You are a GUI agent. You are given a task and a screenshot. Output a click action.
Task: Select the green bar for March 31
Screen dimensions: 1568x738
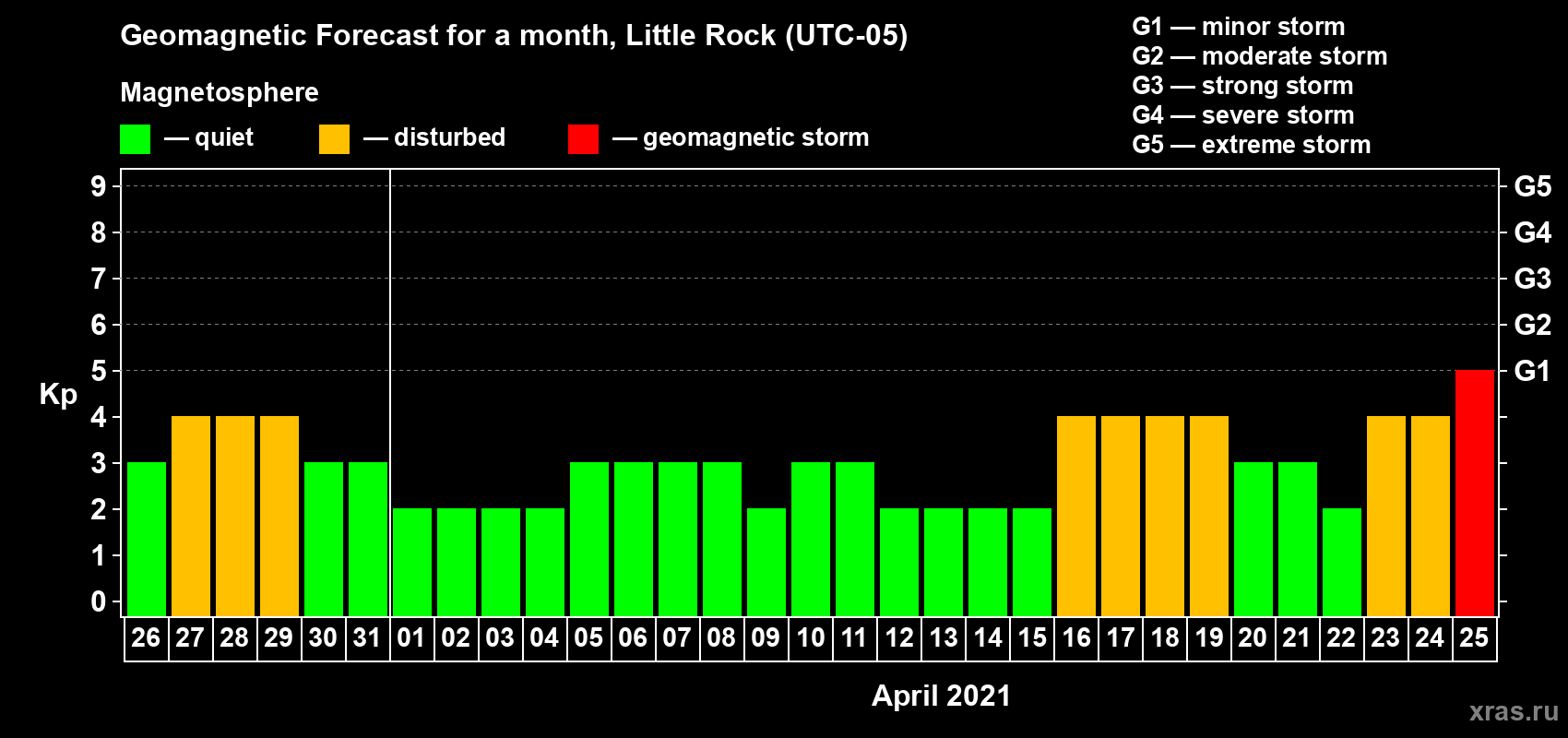point(368,540)
